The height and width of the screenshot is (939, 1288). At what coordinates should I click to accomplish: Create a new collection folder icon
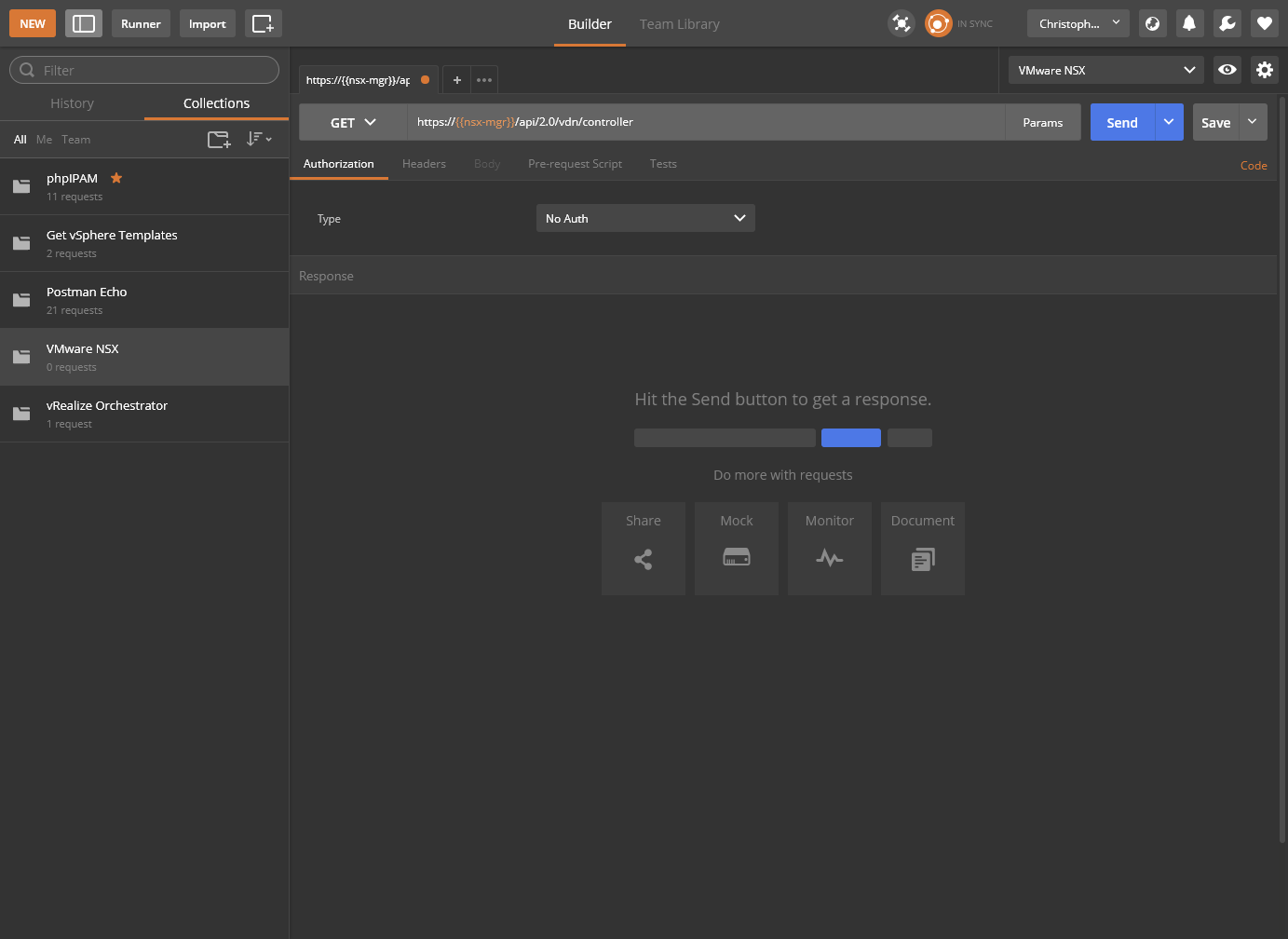click(219, 140)
